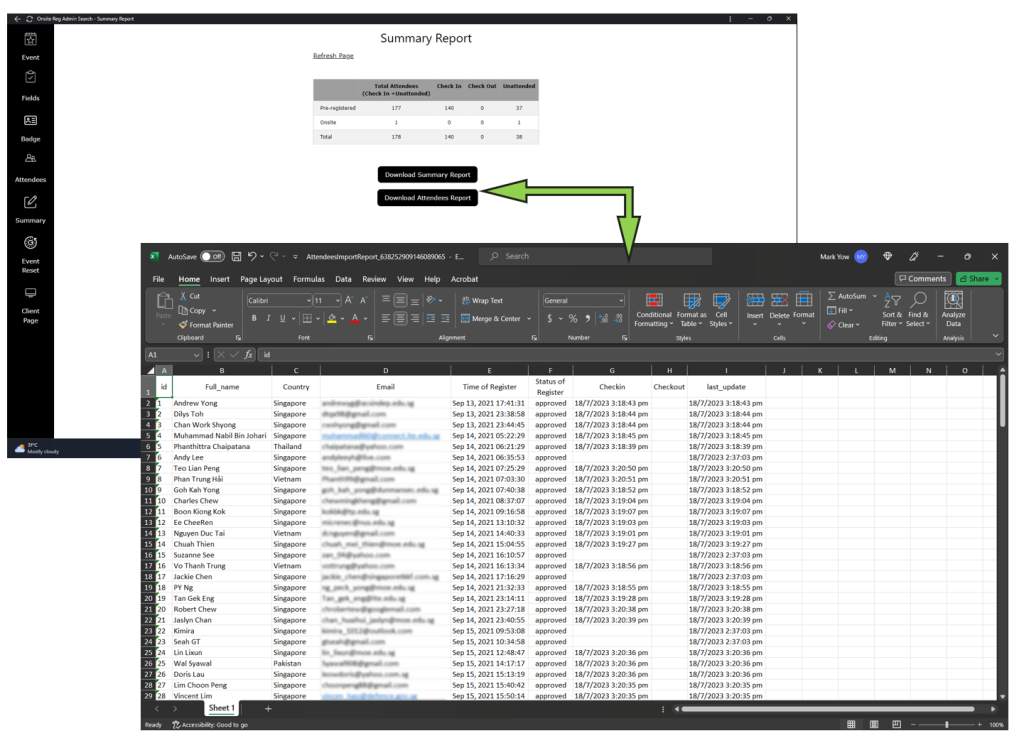1024x748 pixels.
Task: Click Align Left icon in Excel
Action: click(x=386, y=319)
